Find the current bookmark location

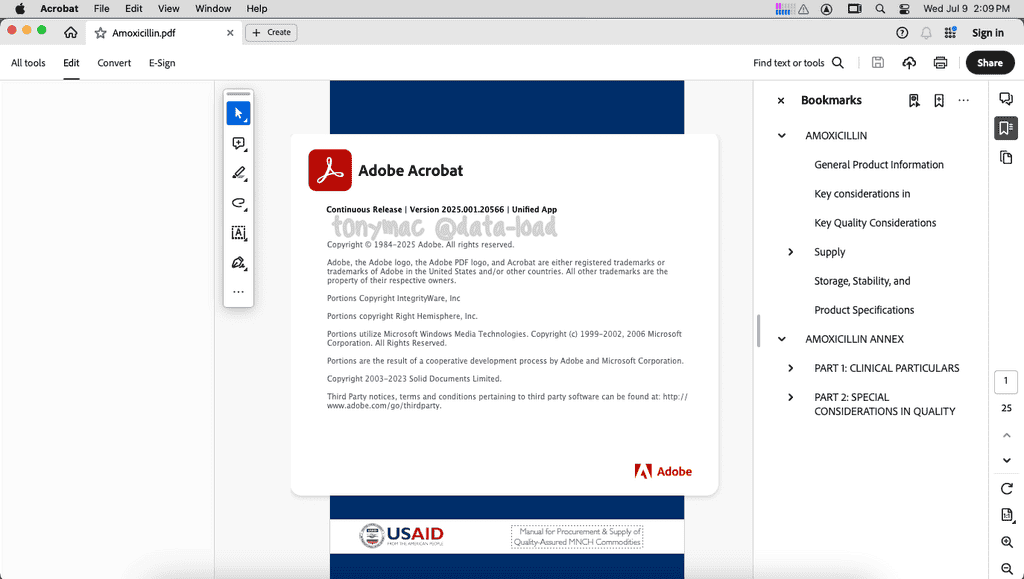[914, 101]
